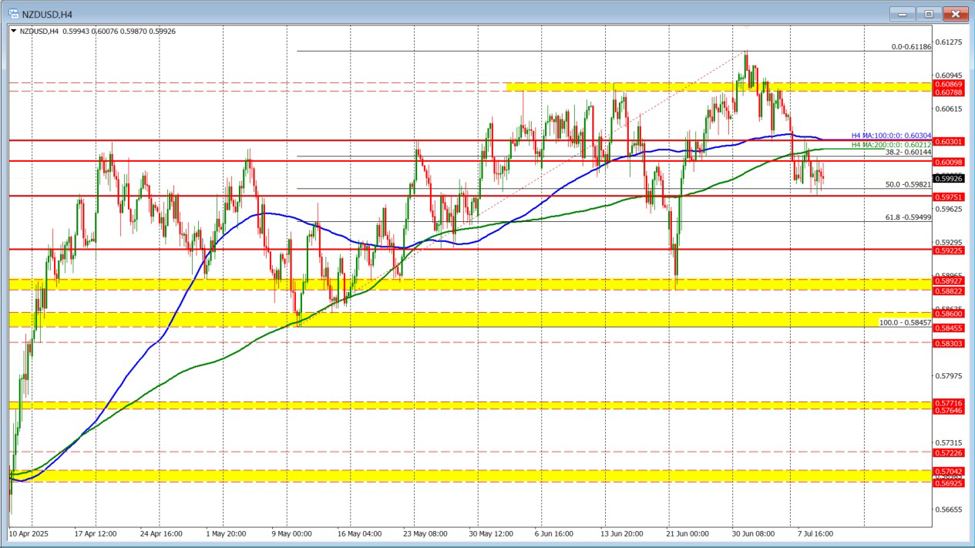975x548 pixels.
Task: Click the time axis label 24 Apr 16:00
Action: coord(161,534)
